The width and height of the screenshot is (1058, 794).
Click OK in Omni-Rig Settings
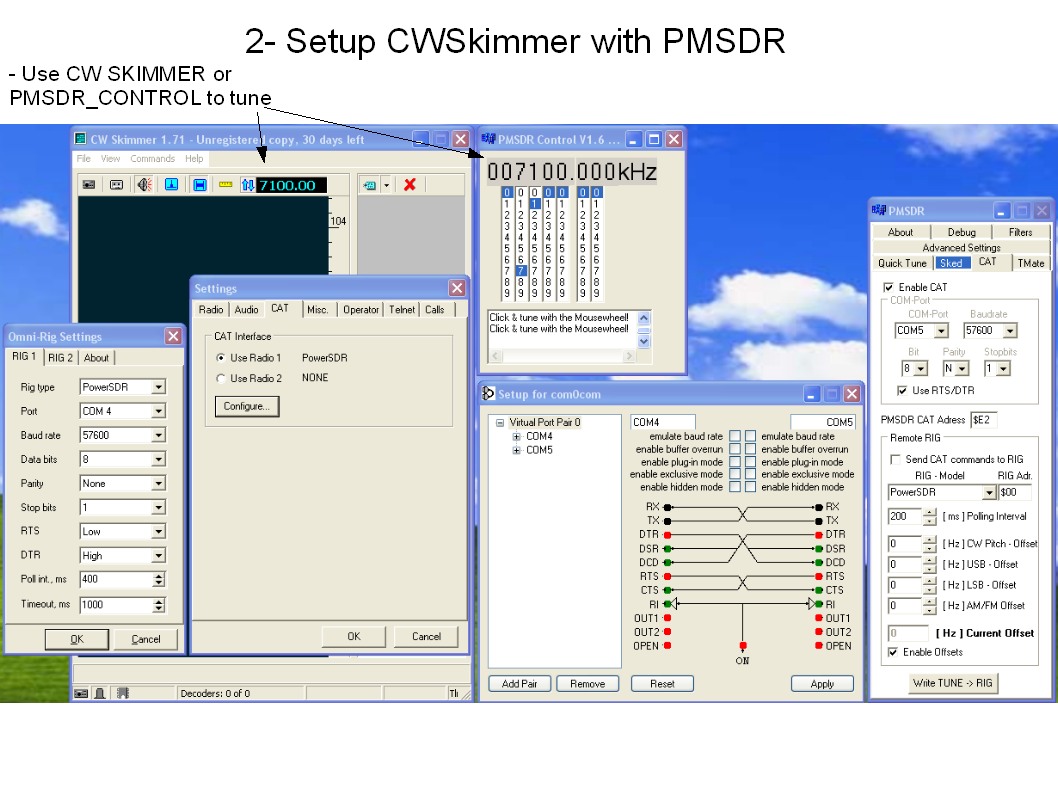pyautogui.click(x=77, y=639)
